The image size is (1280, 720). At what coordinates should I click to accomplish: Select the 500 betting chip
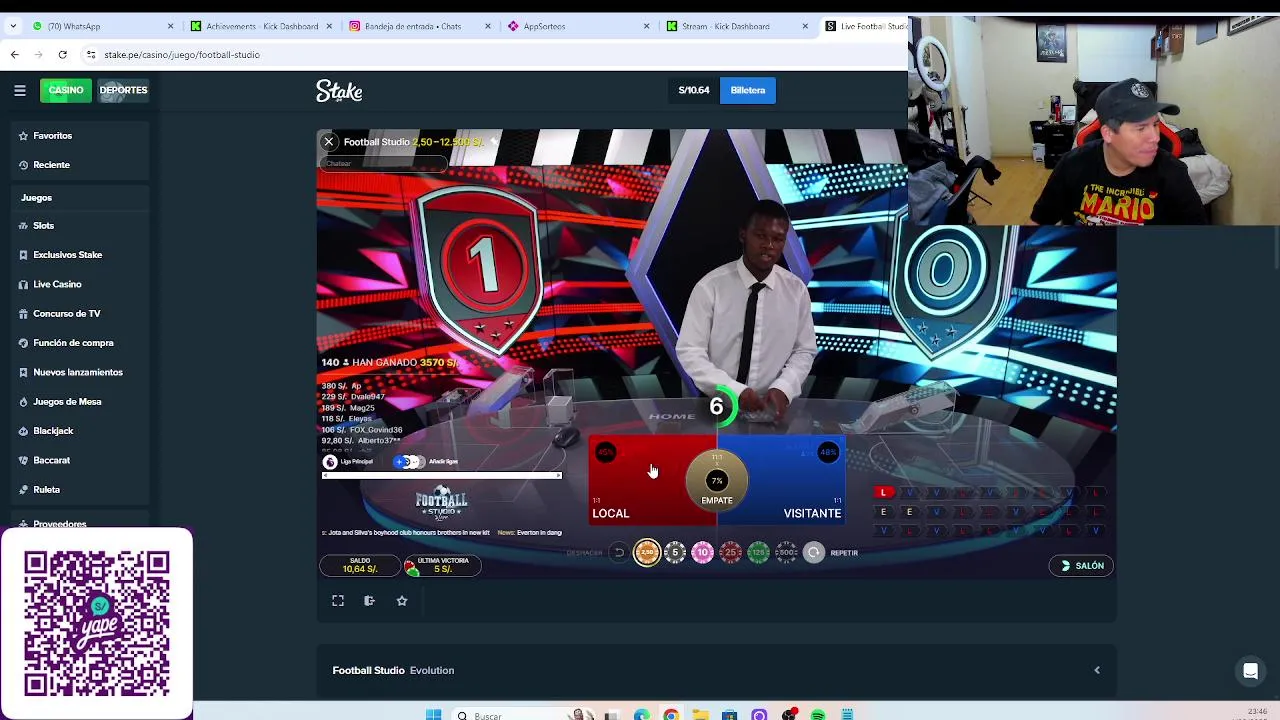(x=787, y=552)
